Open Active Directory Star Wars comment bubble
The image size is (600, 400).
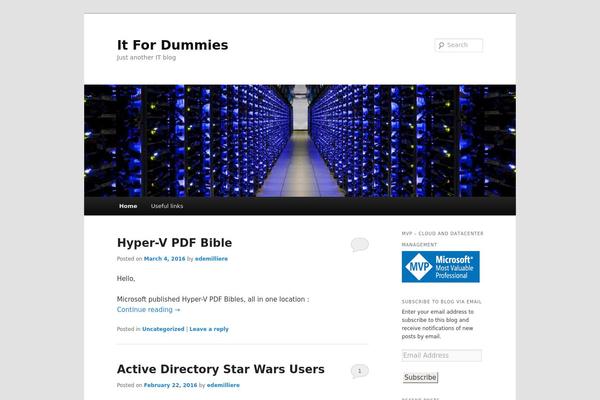click(x=360, y=371)
